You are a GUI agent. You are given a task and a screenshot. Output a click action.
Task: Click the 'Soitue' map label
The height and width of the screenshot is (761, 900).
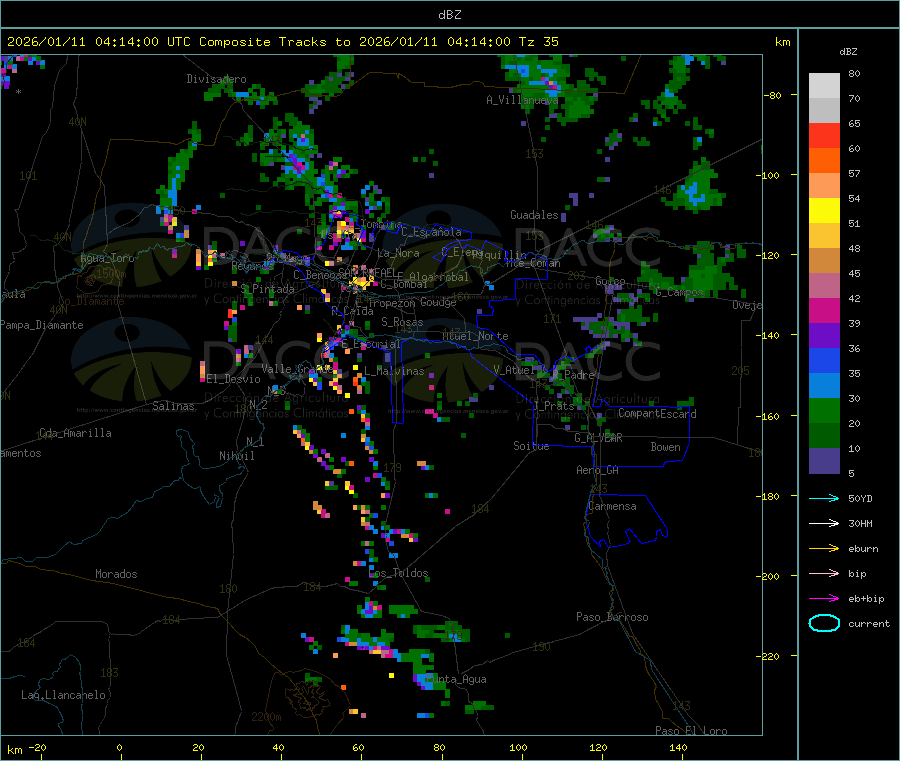[x=531, y=446]
